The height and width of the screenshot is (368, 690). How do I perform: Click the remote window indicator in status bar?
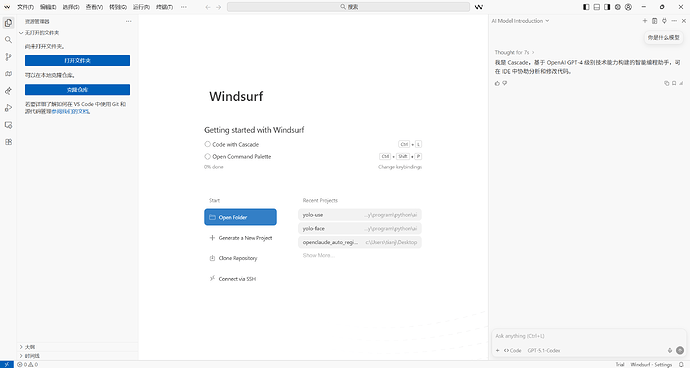click(x=7, y=364)
